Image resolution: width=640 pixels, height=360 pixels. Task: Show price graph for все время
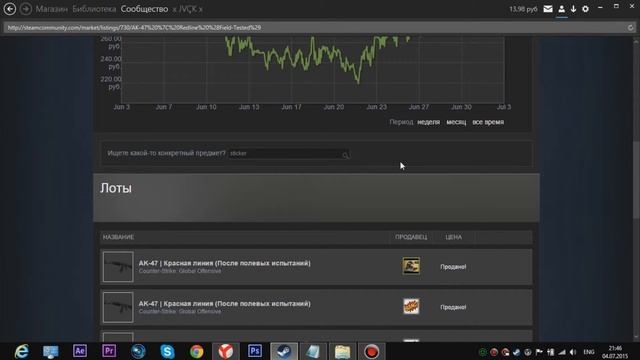488,122
